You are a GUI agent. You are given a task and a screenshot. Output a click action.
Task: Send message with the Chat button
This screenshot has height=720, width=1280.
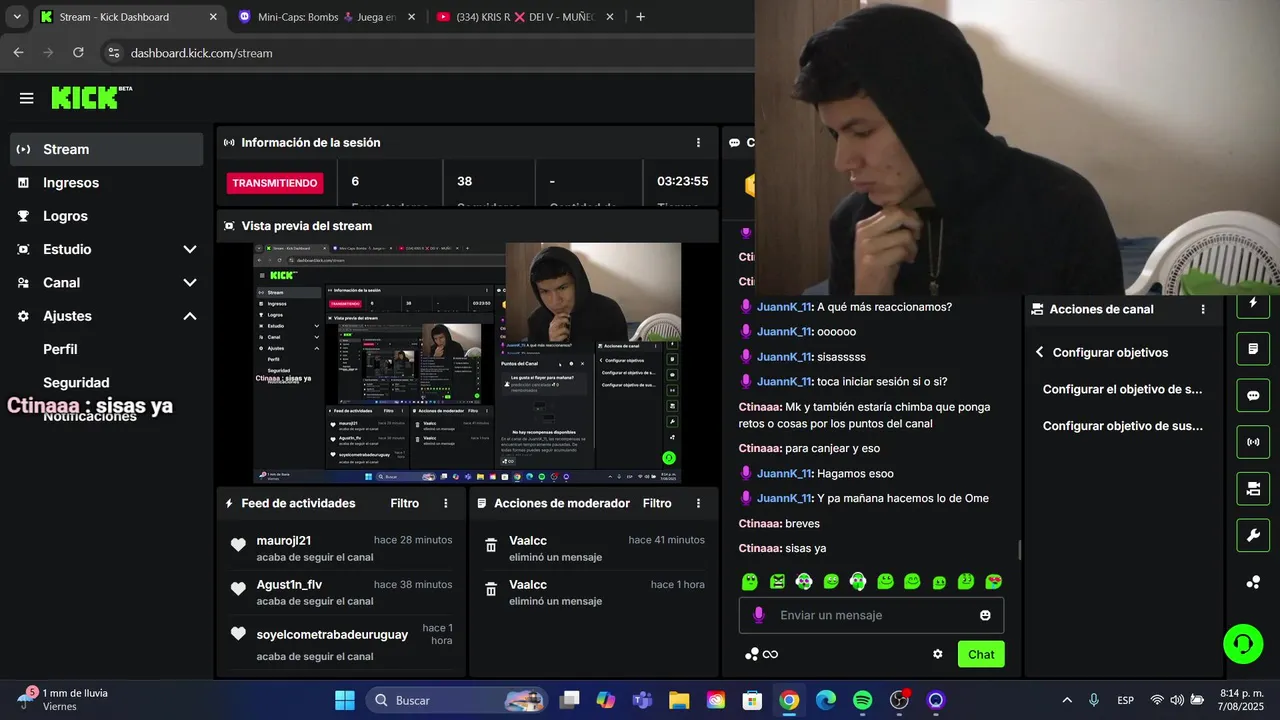coord(981,654)
